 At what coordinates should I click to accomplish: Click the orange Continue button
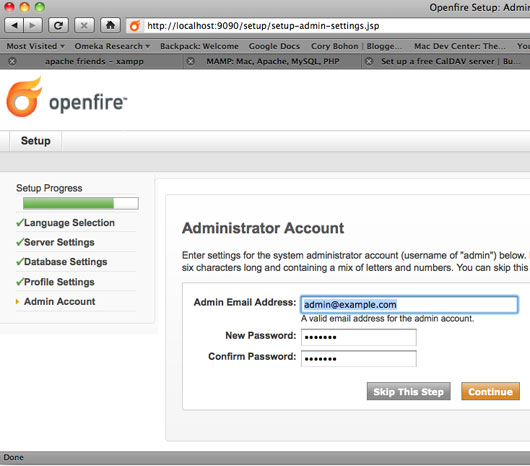click(490, 391)
